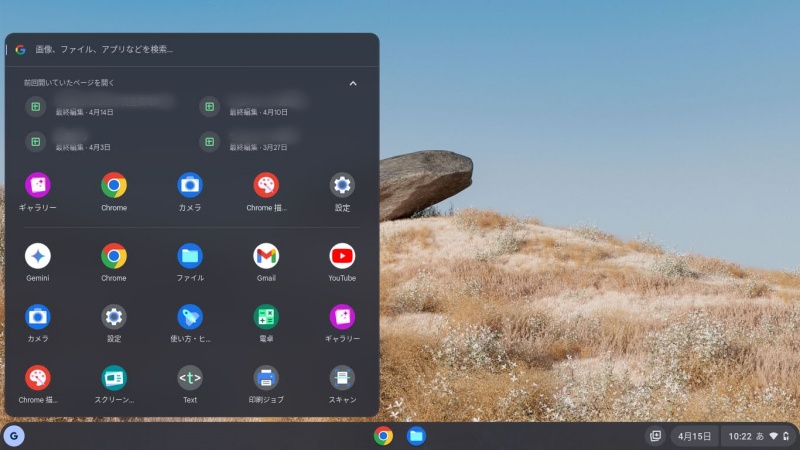Click the Chrome icon pinned on the shelf
Viewport: 800px width, 450px height.
(x=383, y=436)
